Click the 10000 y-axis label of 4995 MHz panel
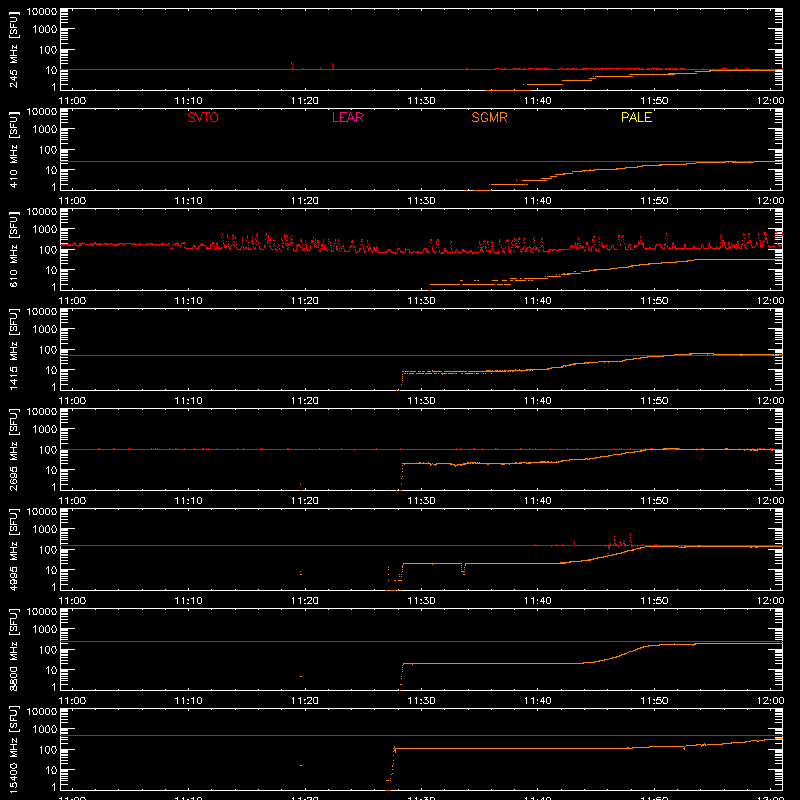800x800 pixels. tap(42, 512)
